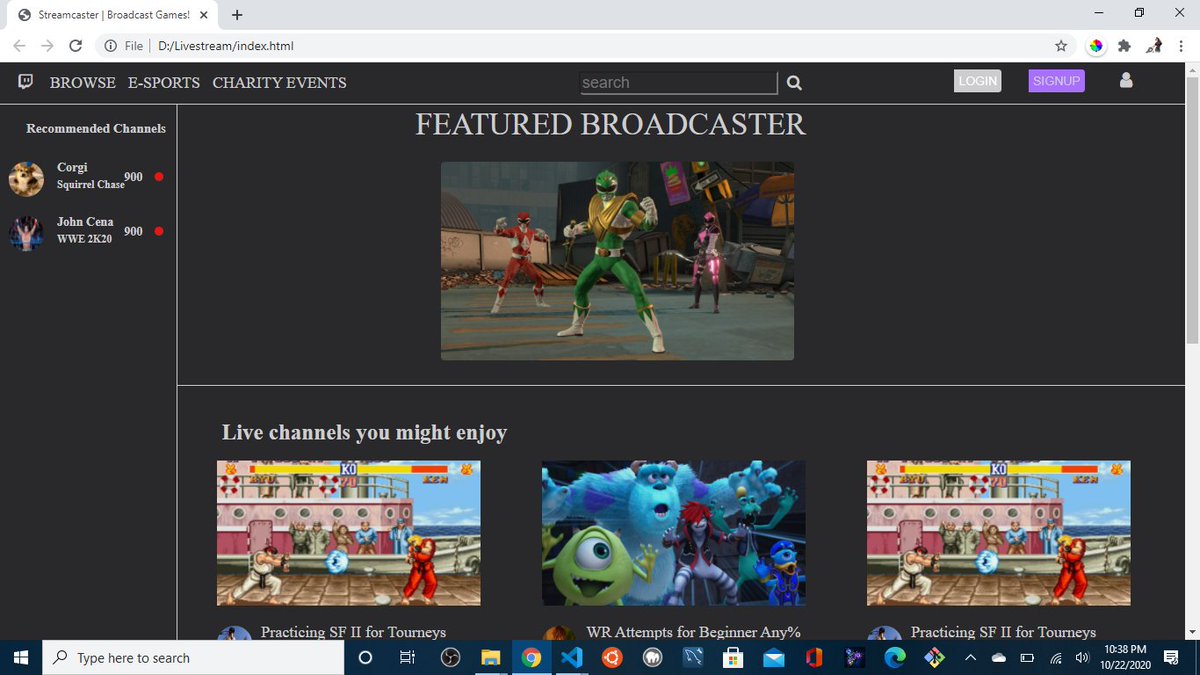Click the browser back arrow
This screenshot has height=675, width=1200.
(20, 46)
